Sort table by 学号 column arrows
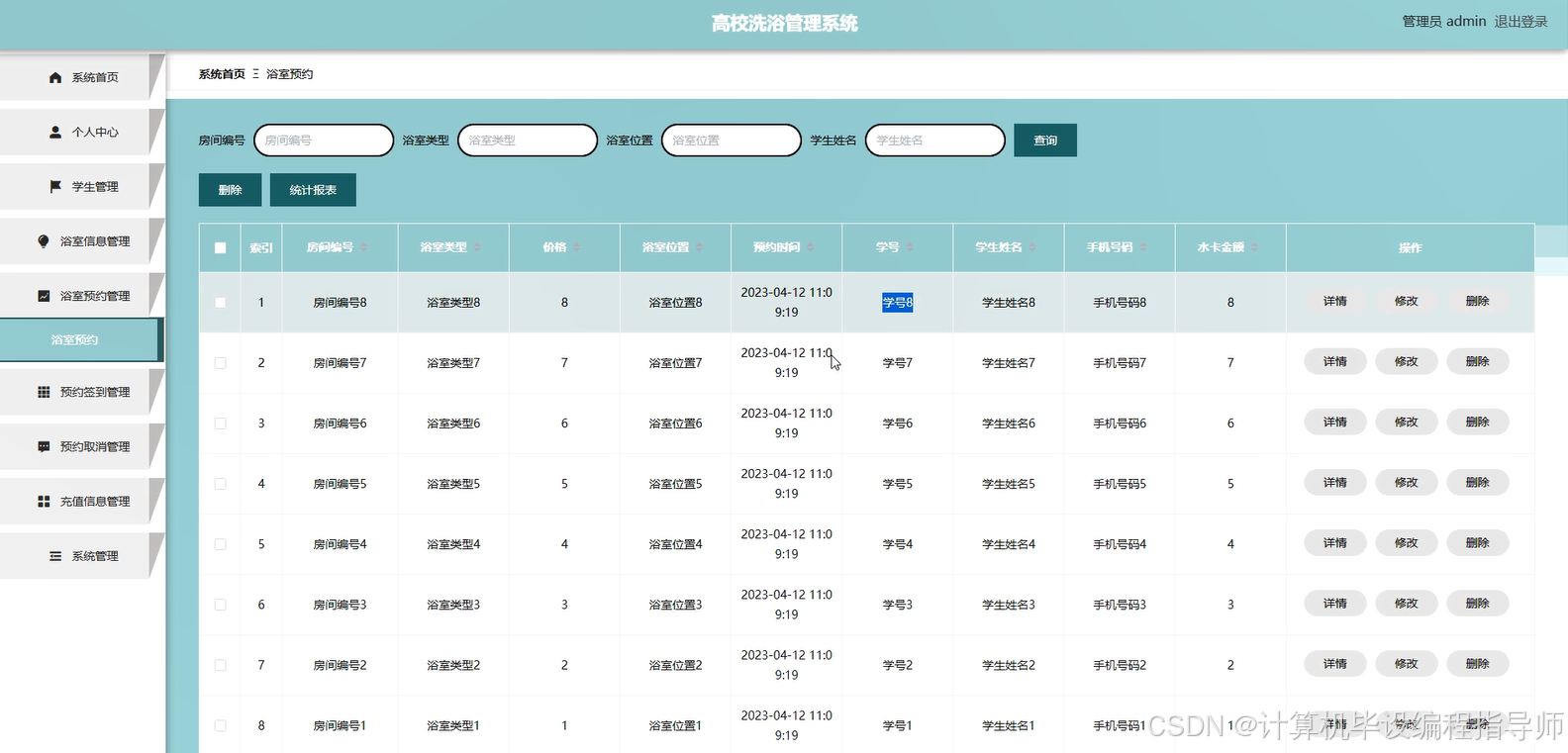Image resolution: width=1568 pixels, height=753 pixels. [x=910, y=247]
